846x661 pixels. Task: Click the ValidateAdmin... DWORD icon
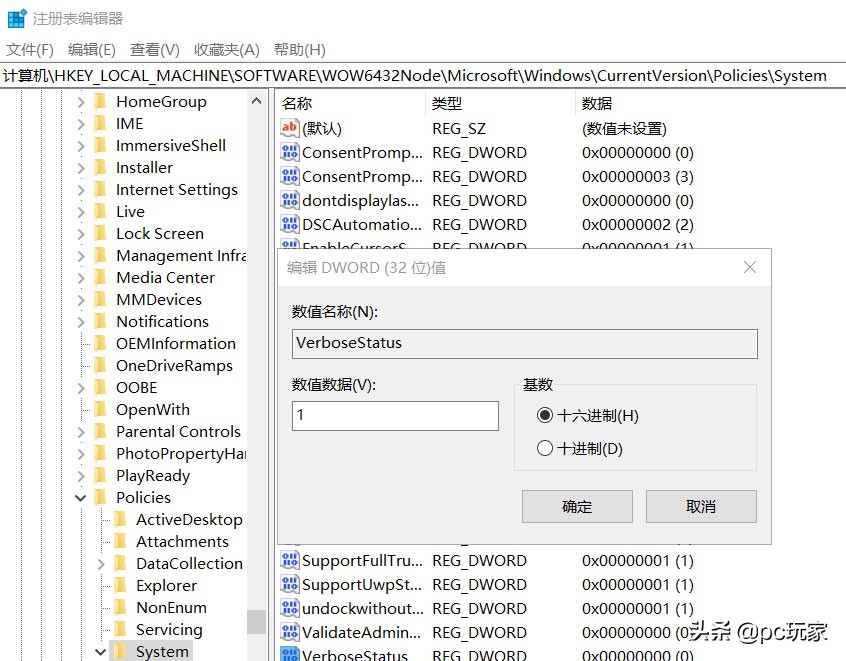pyautogui.click(x=290, y=632)
